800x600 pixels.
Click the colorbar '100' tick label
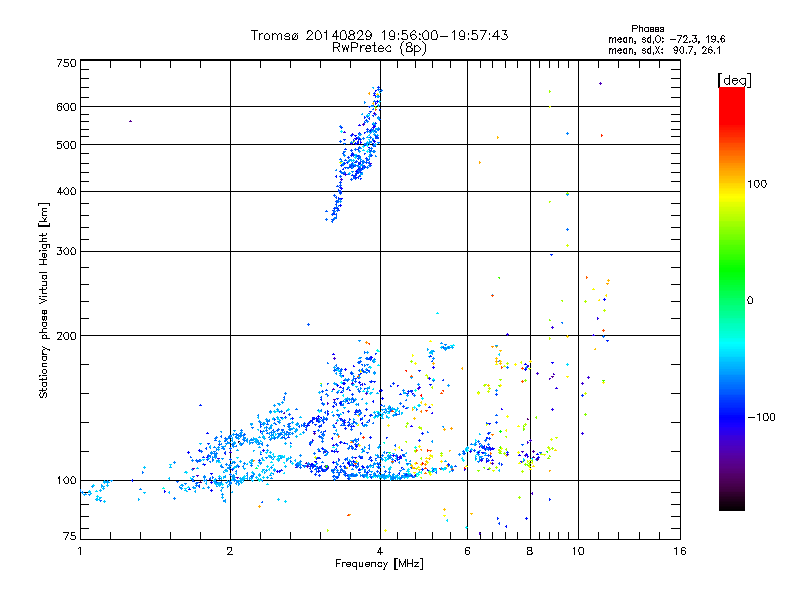pyautogui.click(x=757, y=184)
